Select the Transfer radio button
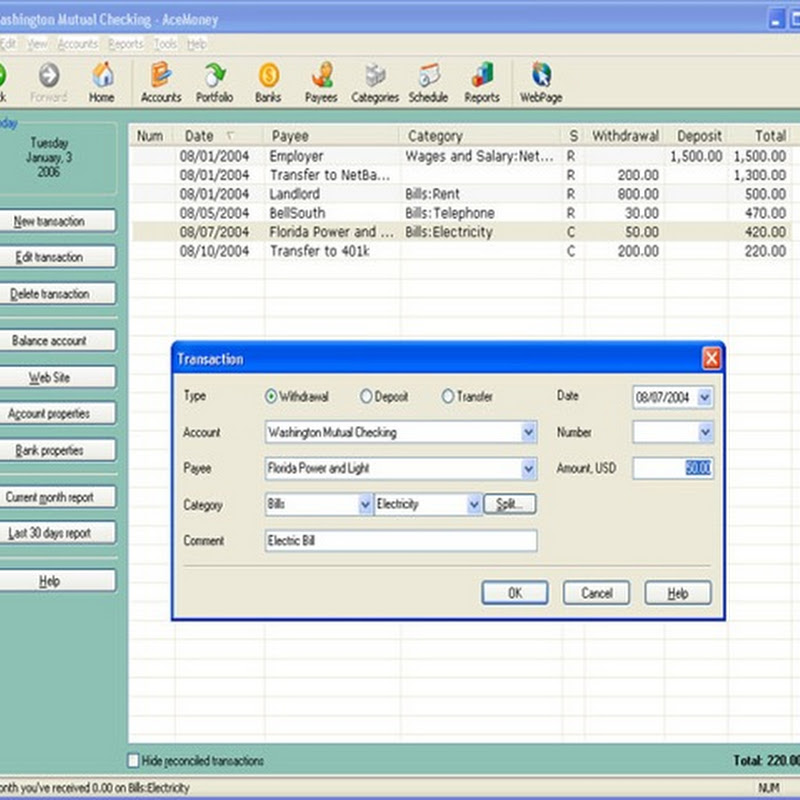 (447, 396)
